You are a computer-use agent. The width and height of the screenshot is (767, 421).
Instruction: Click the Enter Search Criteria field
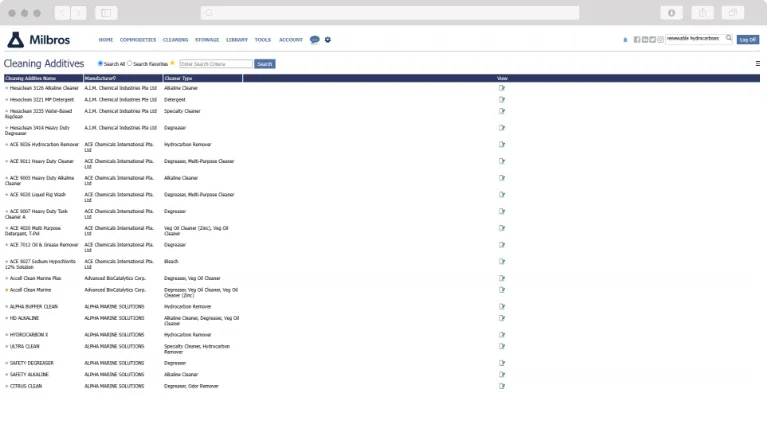[215, 64]
